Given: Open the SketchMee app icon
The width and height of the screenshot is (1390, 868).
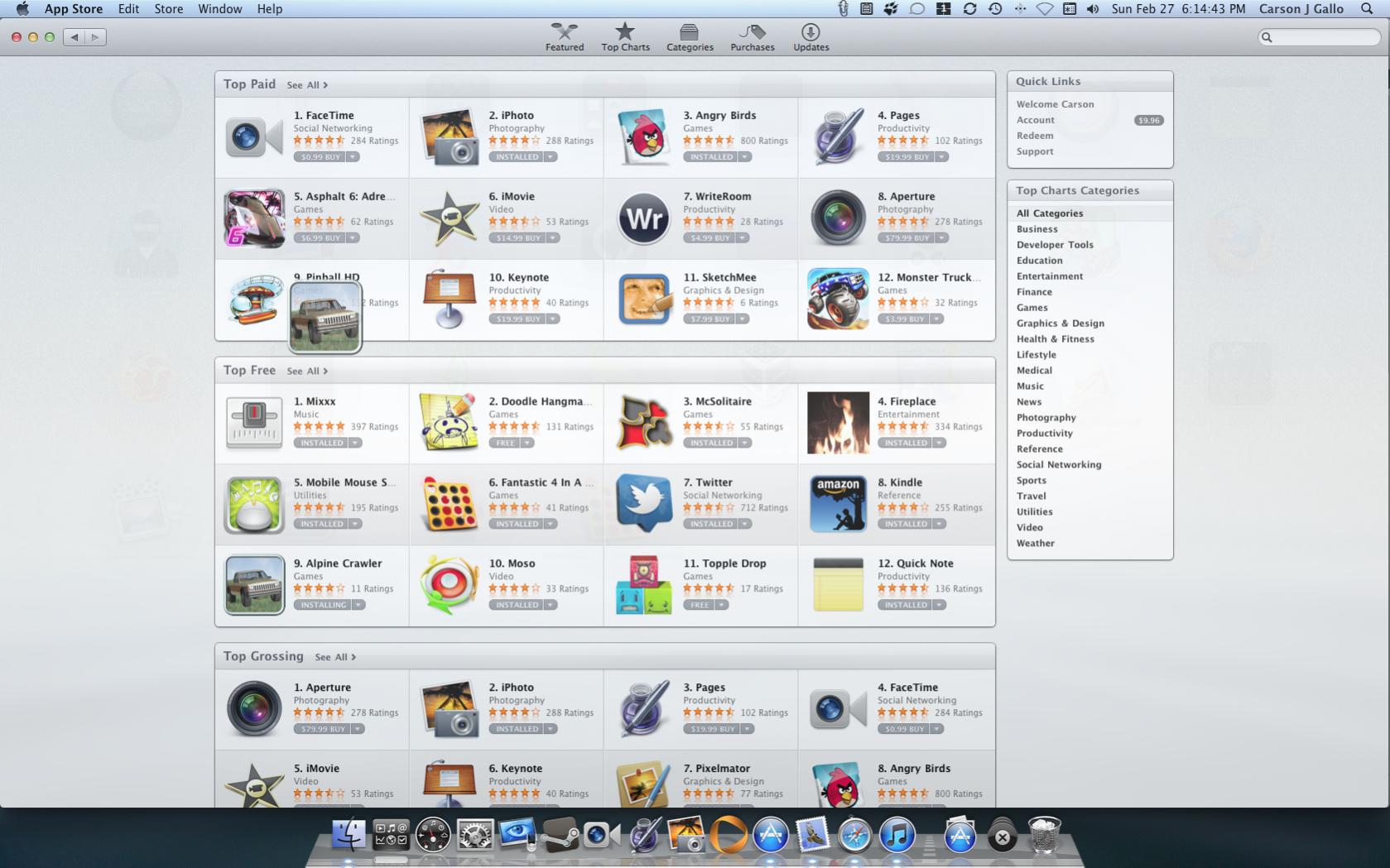Looking at the screenshot, I should [644, 299].
